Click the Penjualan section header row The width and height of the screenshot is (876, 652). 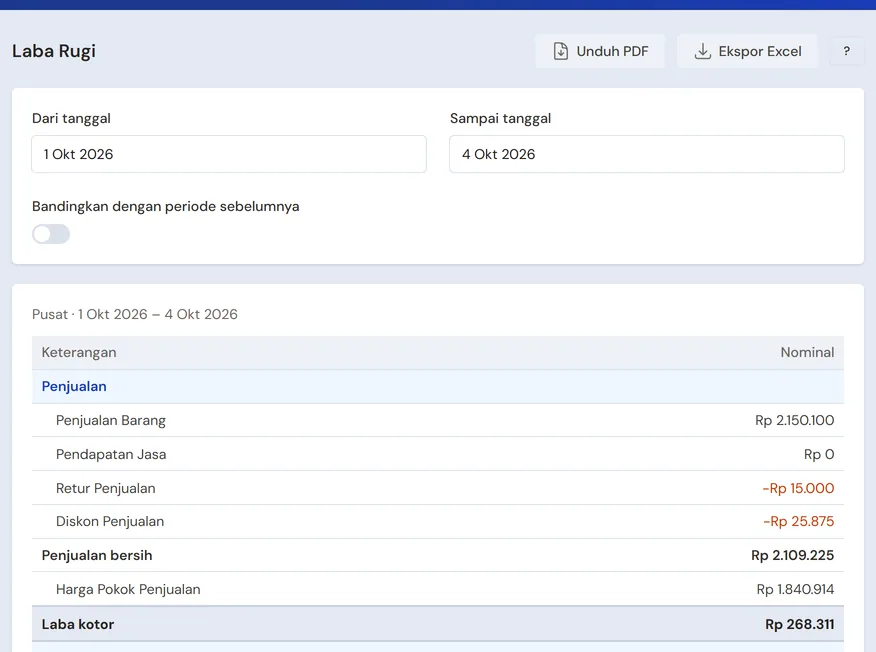click(x=438, y=387)
